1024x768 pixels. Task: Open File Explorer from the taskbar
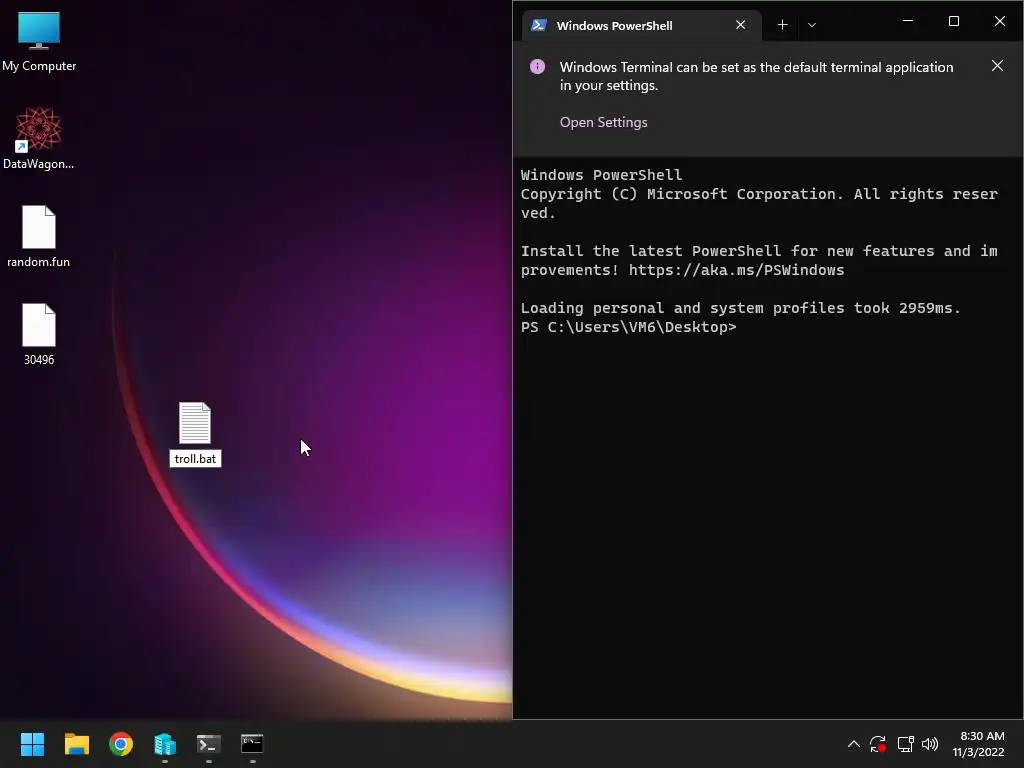click(x=76, y=744)
